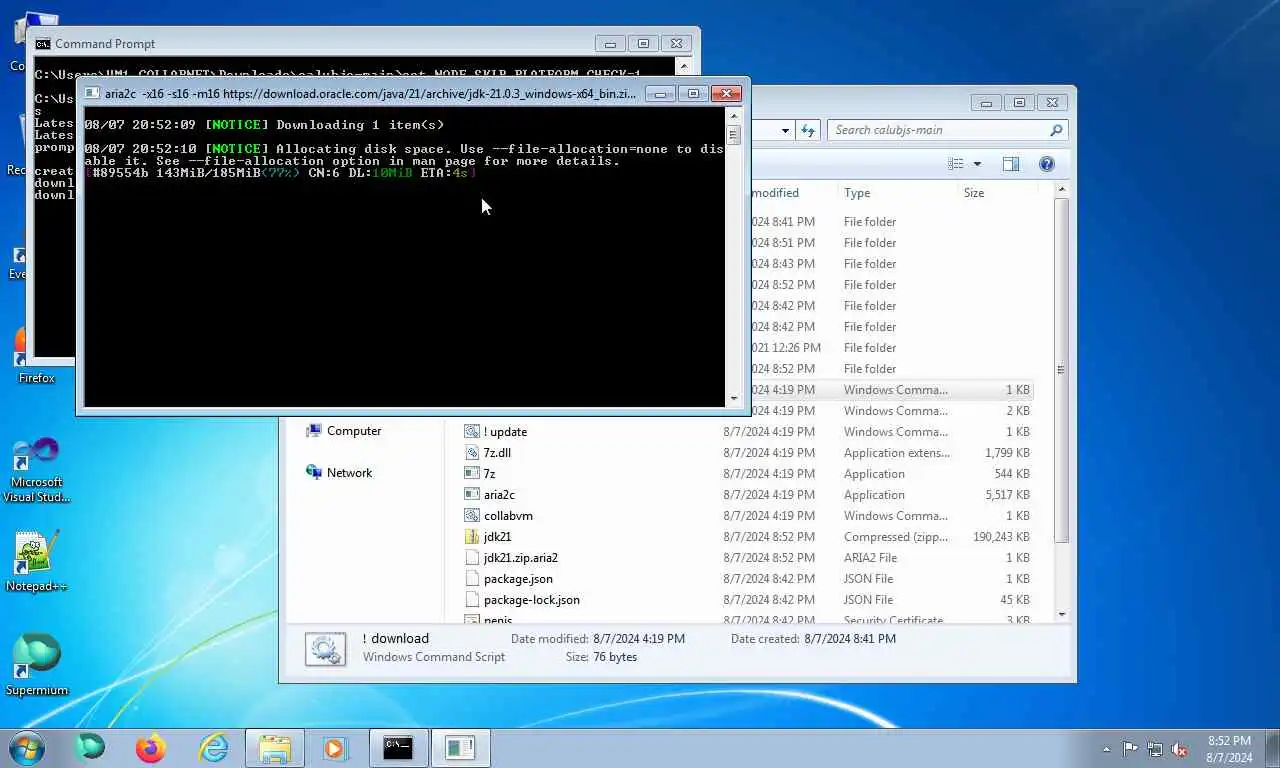Open Action Center flag tray icon

[x=1130, y=749]
